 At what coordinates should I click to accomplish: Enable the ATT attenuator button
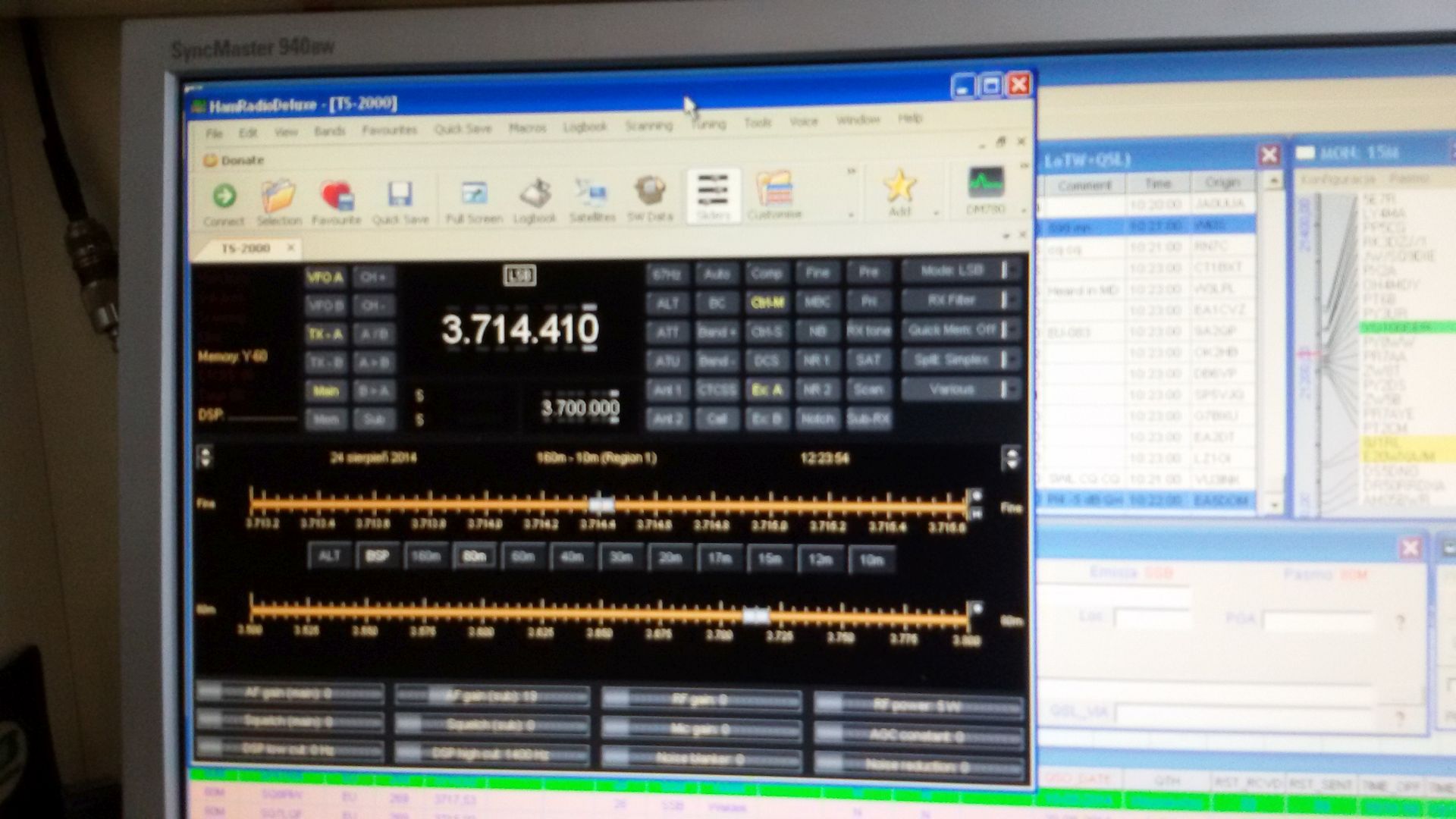(x=667, y=332)
